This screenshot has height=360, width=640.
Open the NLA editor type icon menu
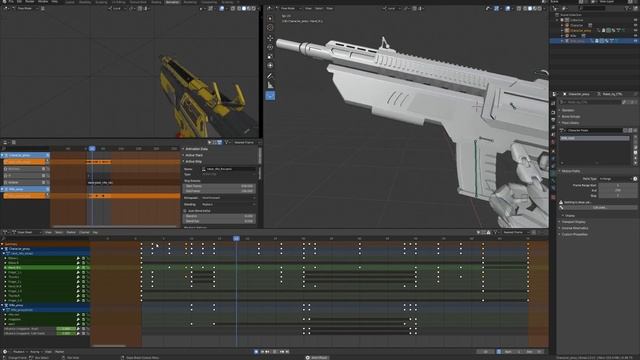(x=6, y=142)
